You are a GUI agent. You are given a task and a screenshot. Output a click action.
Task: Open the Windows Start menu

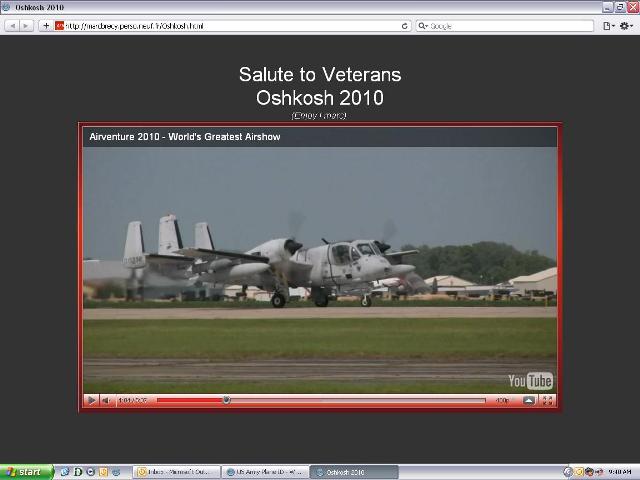pos(26,472)
